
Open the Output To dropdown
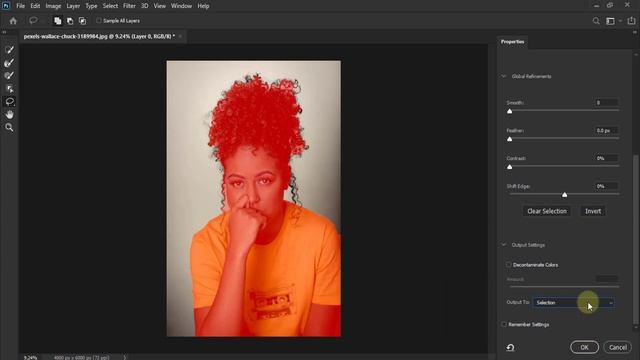[x=573, y=302]
